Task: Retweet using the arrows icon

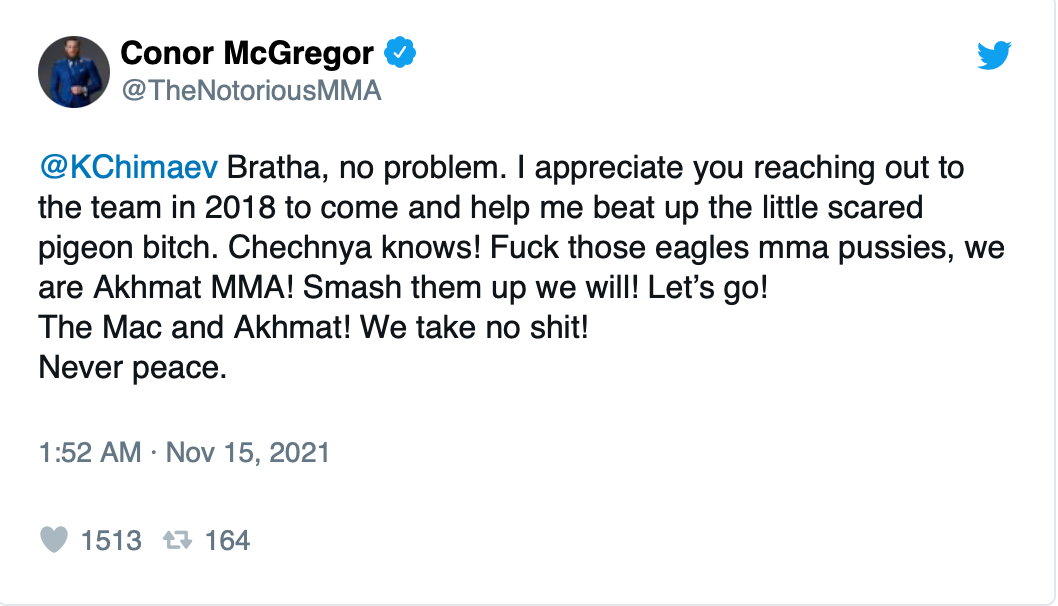Action: tap(177, 540)
